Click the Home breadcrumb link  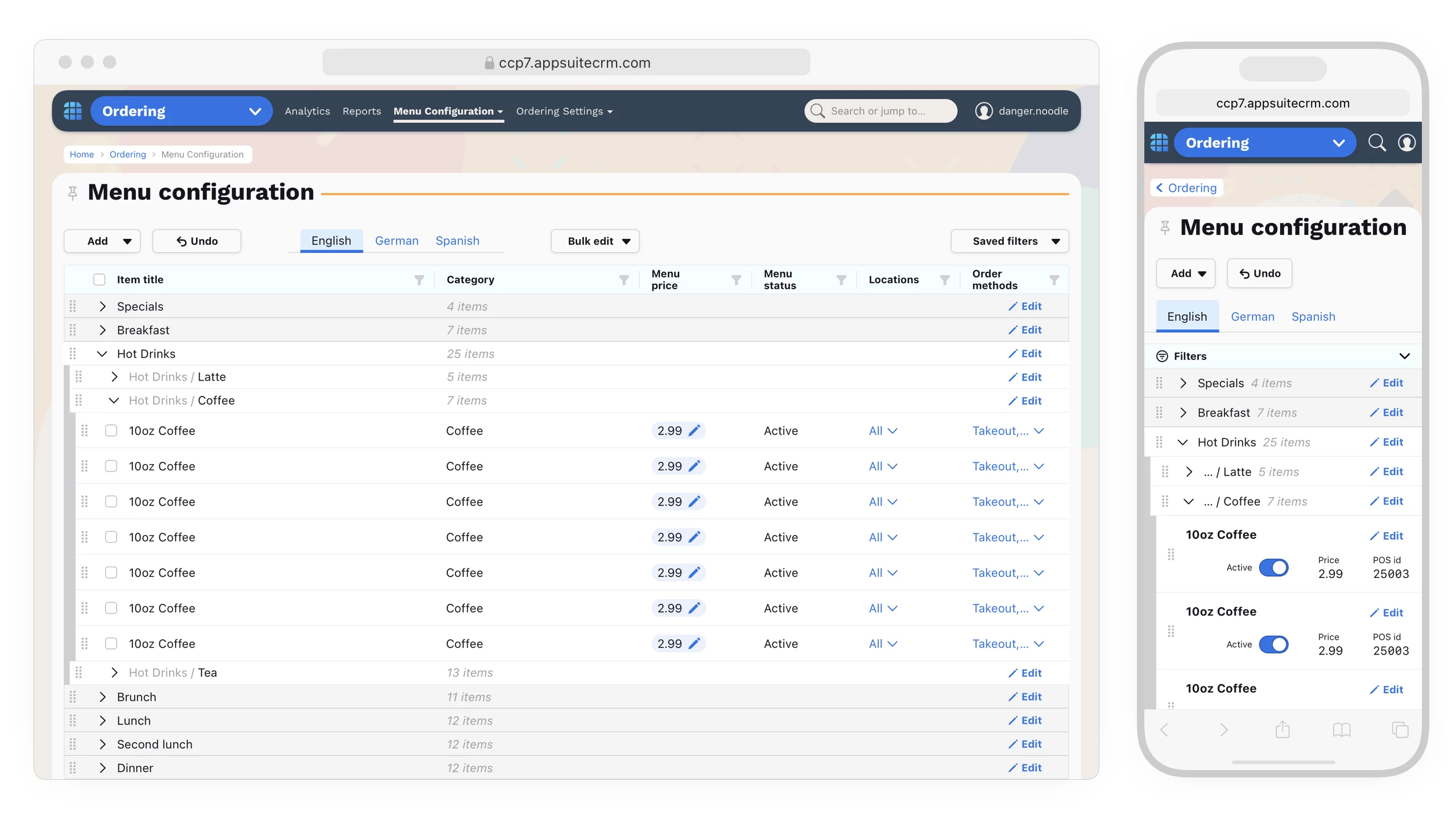pyautogui.click(x=81, y=155)
